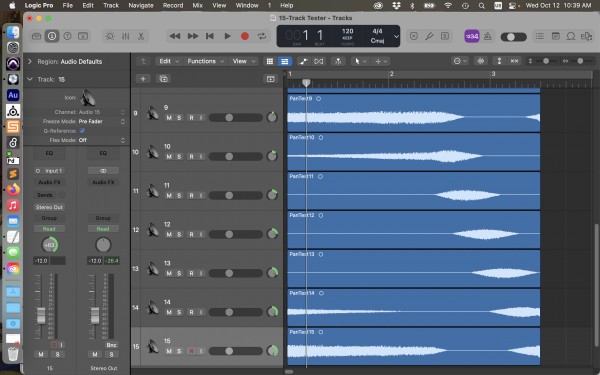The height and width of the screenshot is (375, 600).
Task: Open Smart Controls button
Action: coord(110,36)
